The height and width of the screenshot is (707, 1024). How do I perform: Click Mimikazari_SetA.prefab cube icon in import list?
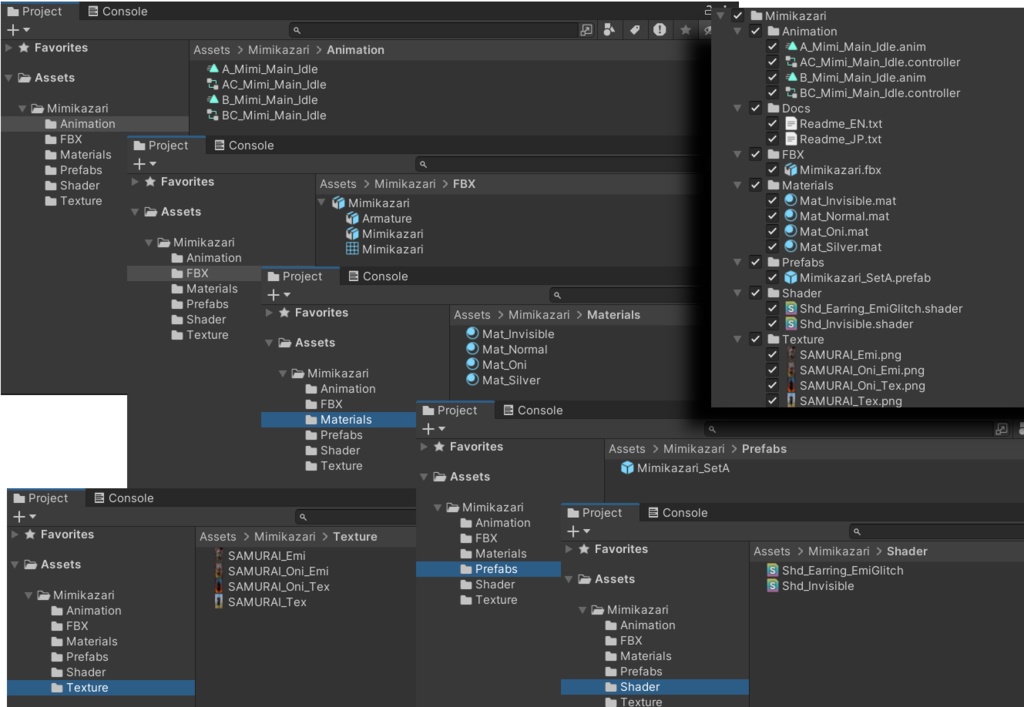click(x=791, y=277)
